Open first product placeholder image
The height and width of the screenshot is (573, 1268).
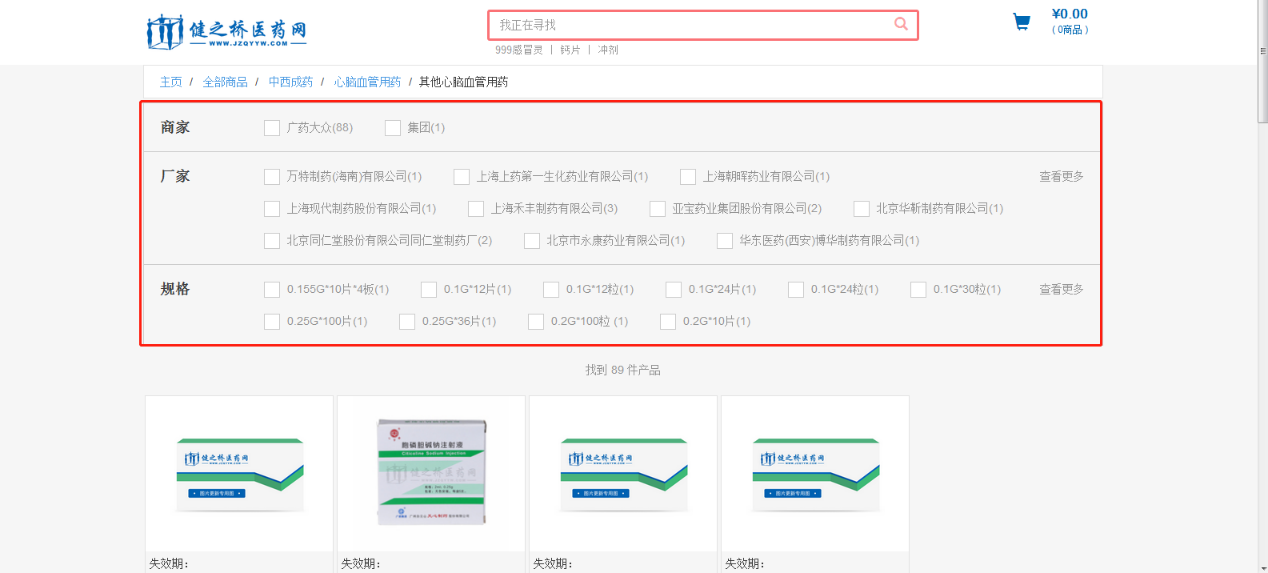pyautogui.click(x=239, y=474)
